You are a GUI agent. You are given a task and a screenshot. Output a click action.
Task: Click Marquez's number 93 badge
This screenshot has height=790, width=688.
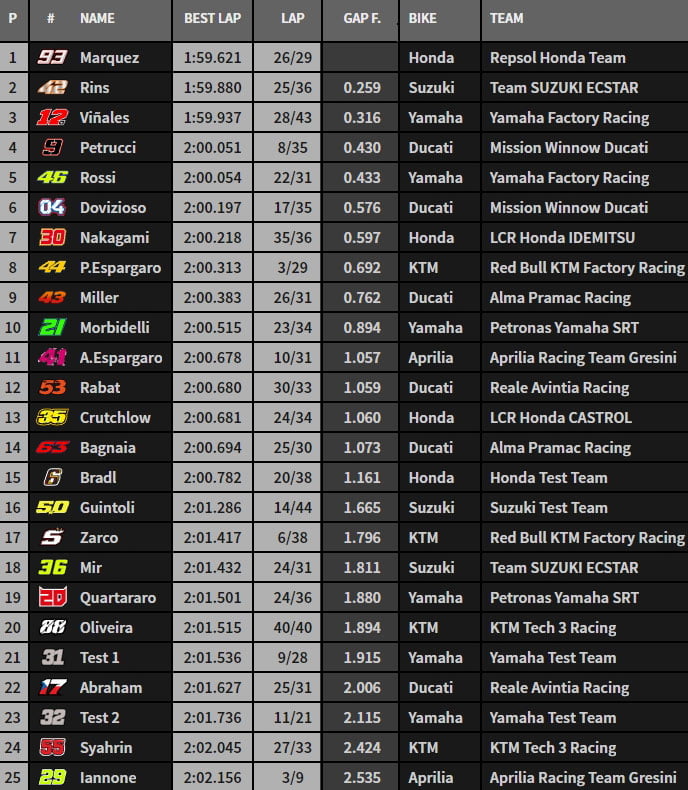[x=51, y=58]
